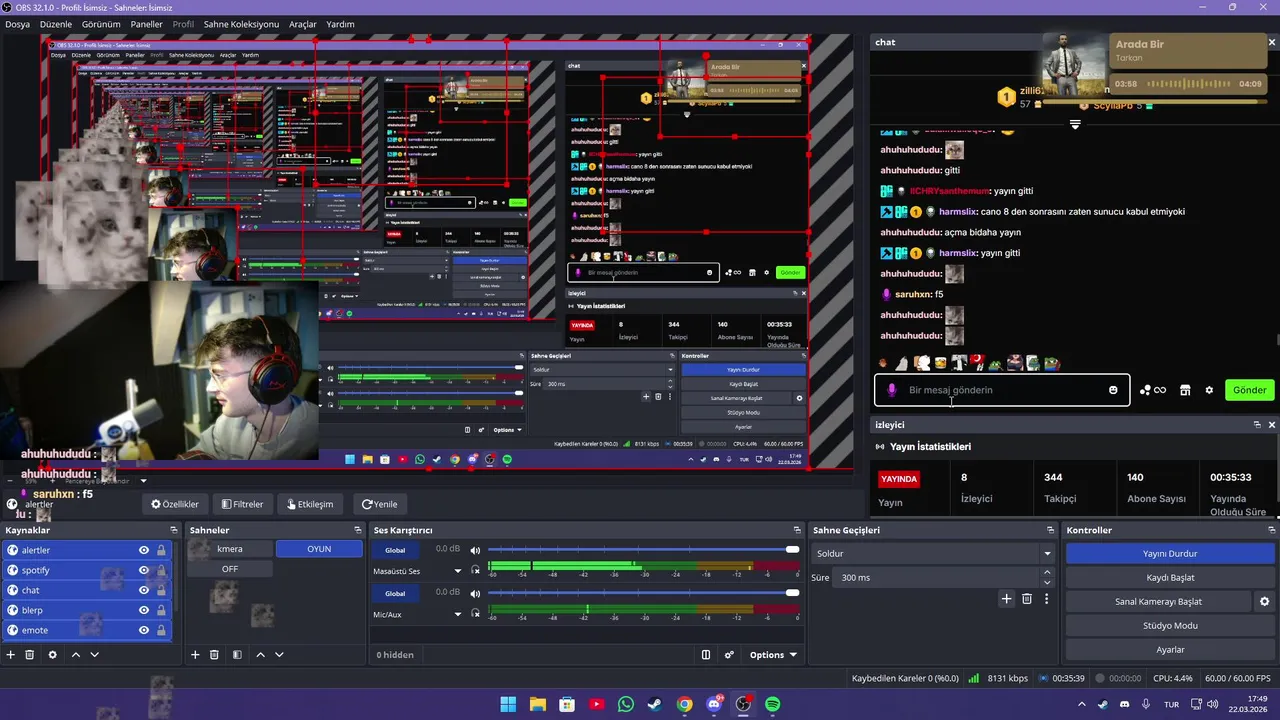The height and width of the screenshot is (720, 1280).
Task: Hide the blerp source
Action: click(144, 610)
